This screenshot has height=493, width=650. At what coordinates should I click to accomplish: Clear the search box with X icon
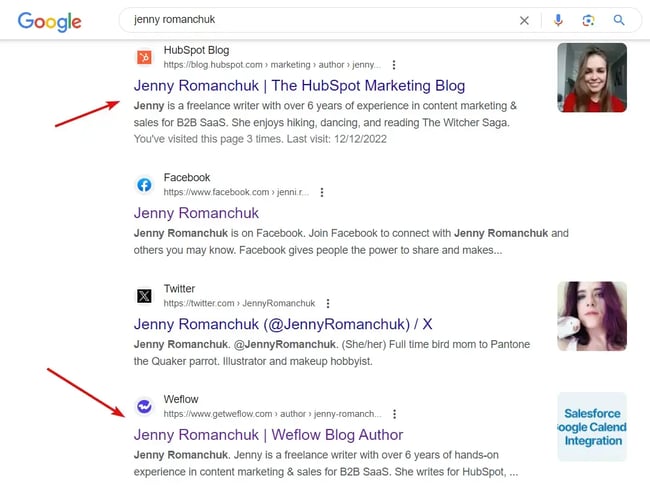coord(524,20)
